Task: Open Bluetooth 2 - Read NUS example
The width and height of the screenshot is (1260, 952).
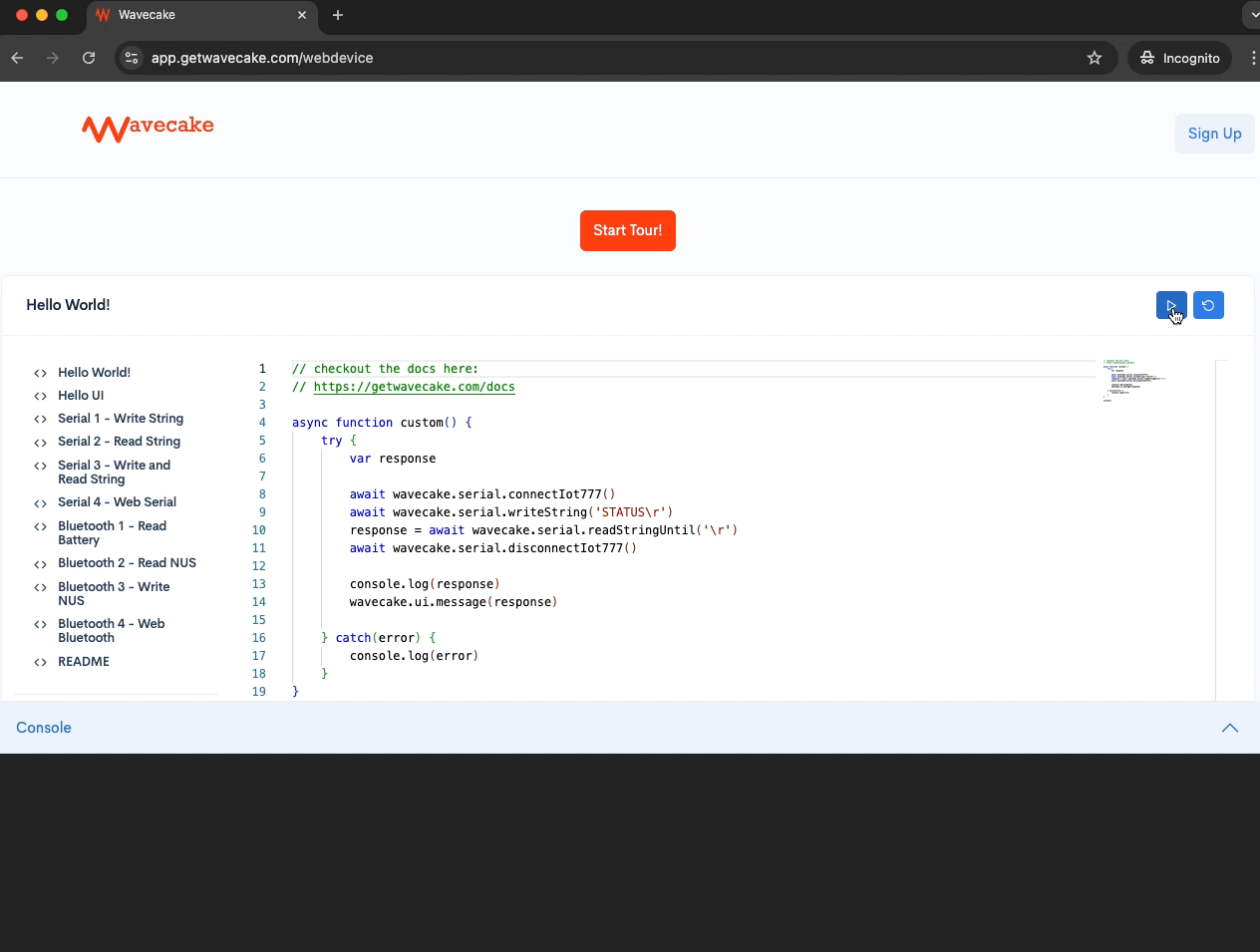Action: 127,562
